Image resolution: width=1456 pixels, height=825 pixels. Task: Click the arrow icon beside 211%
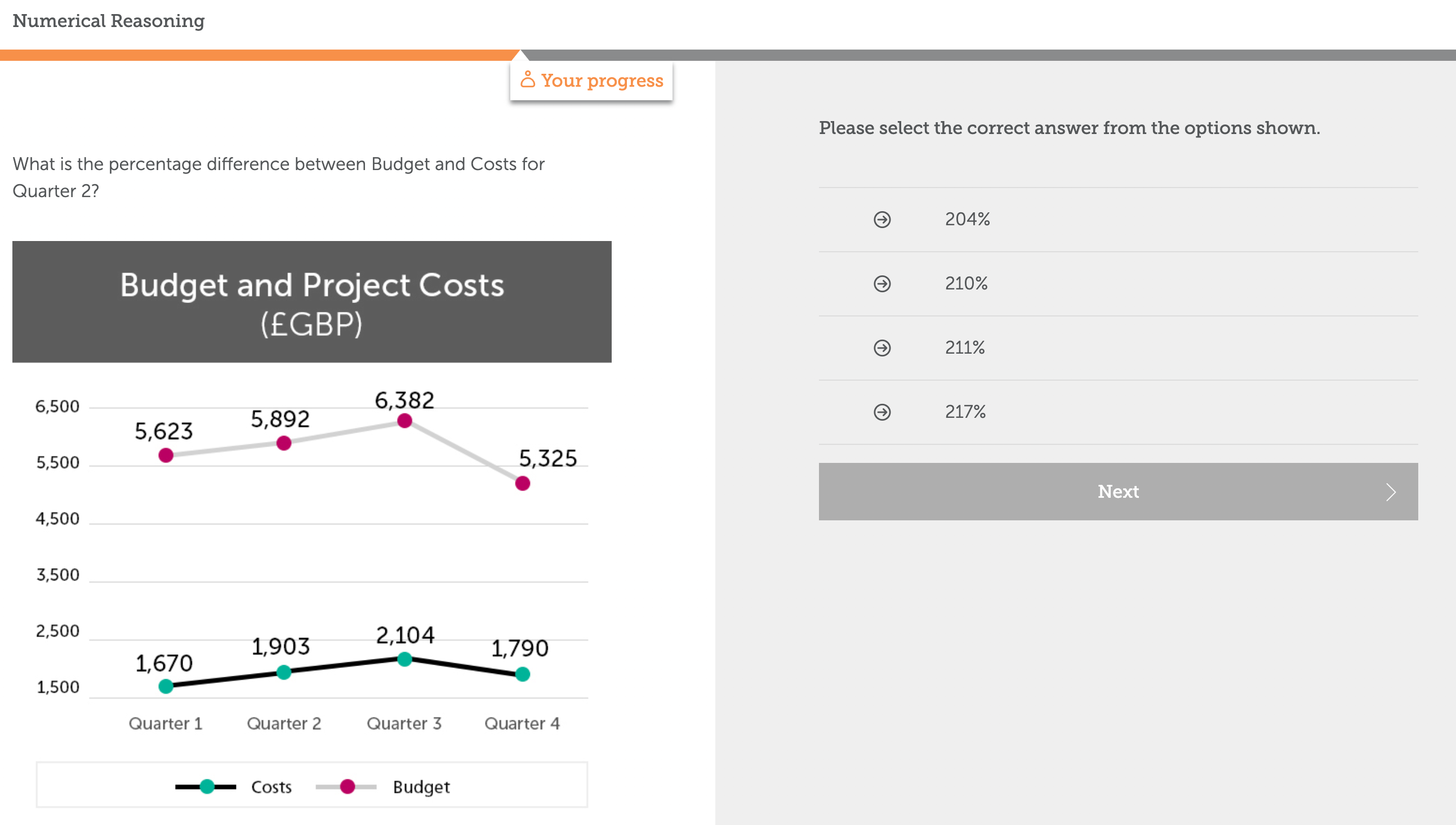(x=881, y=347)
